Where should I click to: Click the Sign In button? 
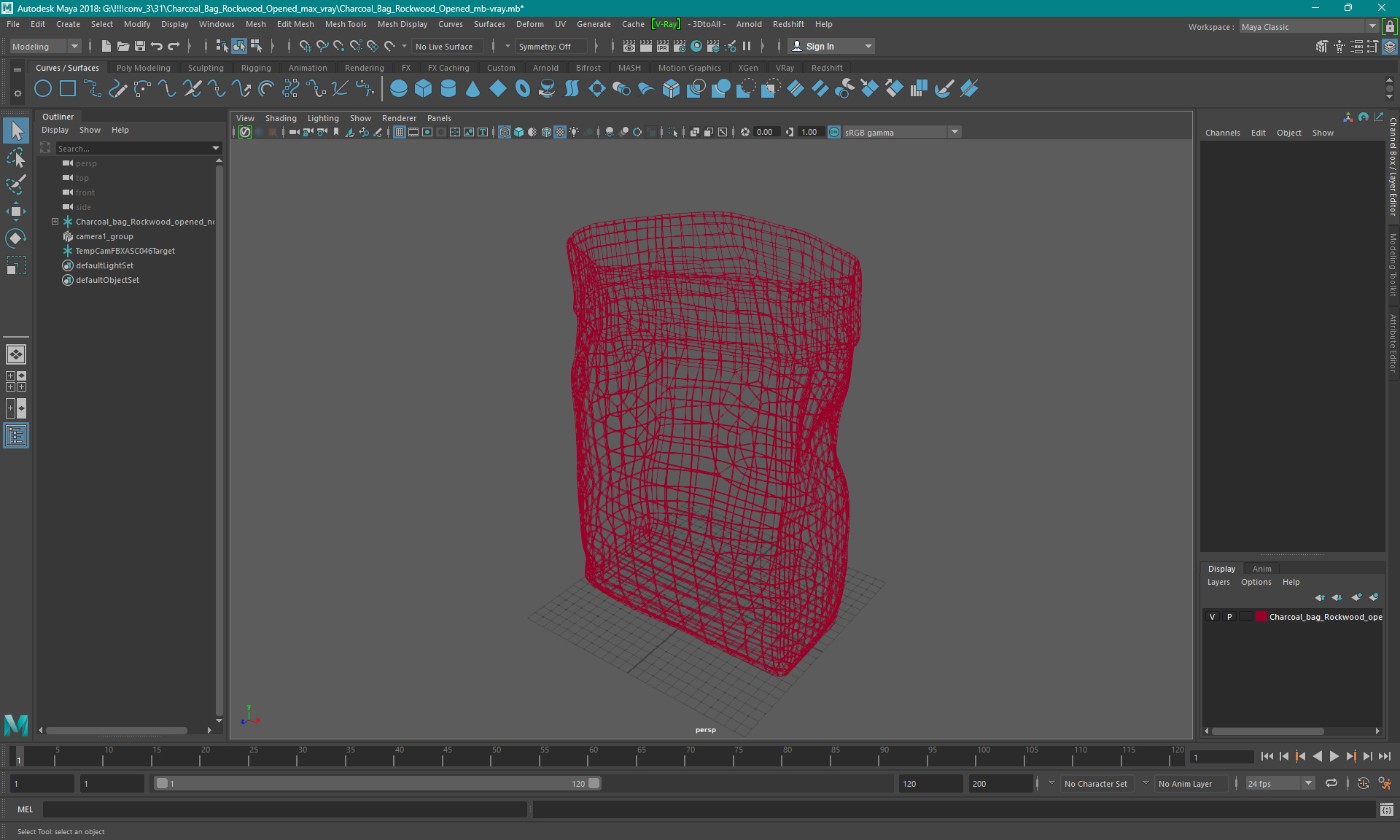coord(820,46)
